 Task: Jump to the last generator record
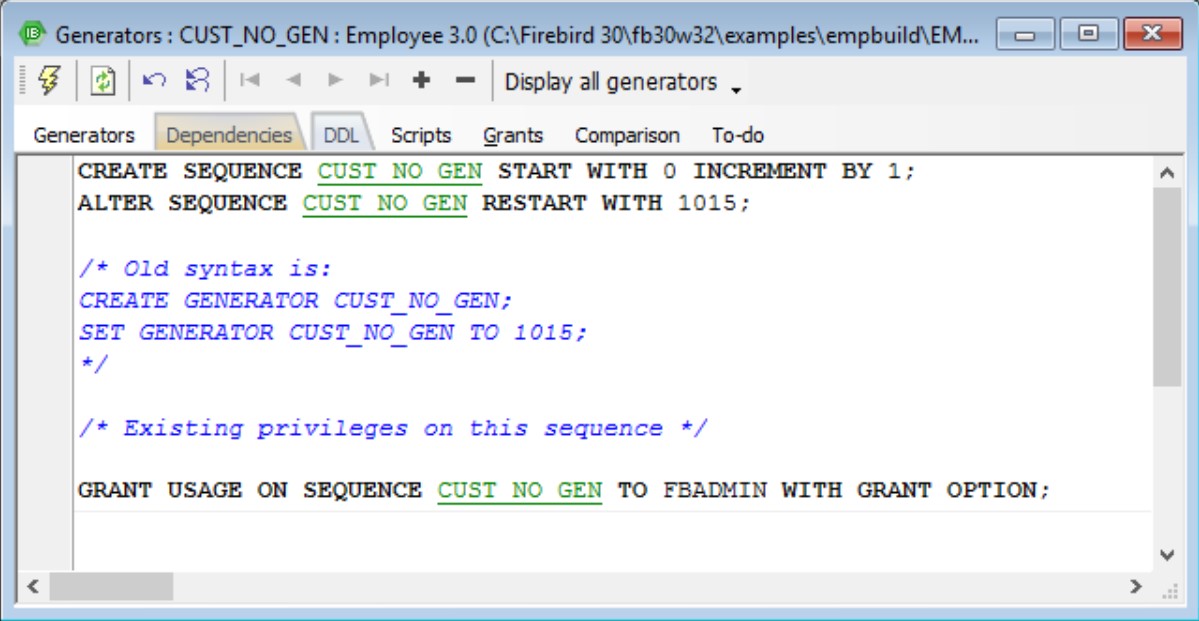click(379, 81)
